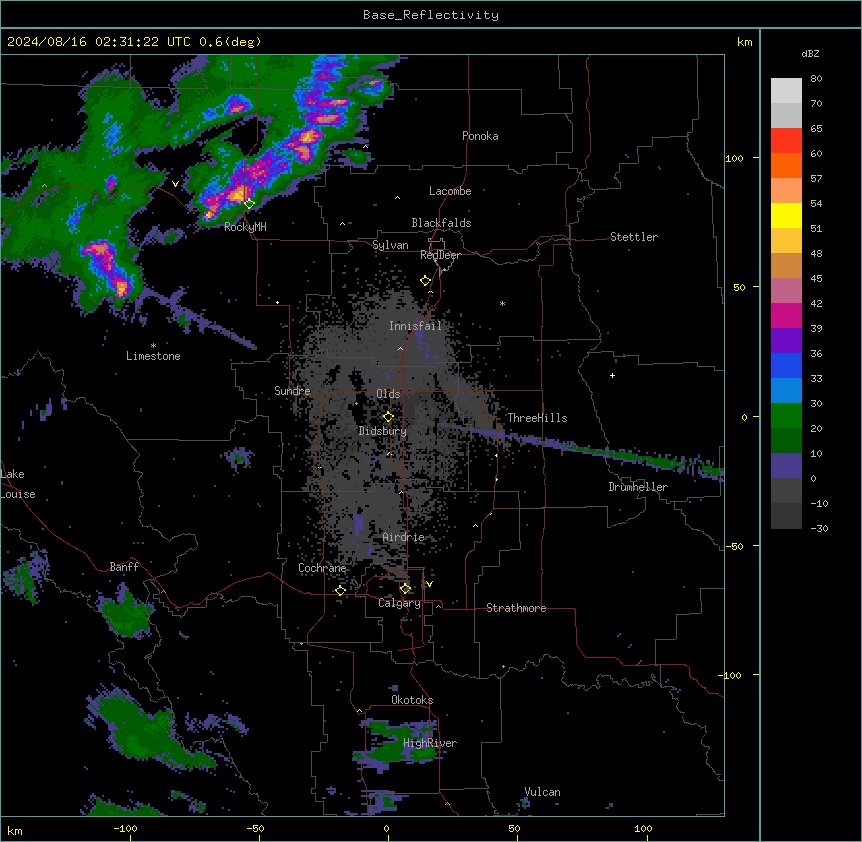Click the Strathmore label

pyautogui.click(x=516, y=608)
